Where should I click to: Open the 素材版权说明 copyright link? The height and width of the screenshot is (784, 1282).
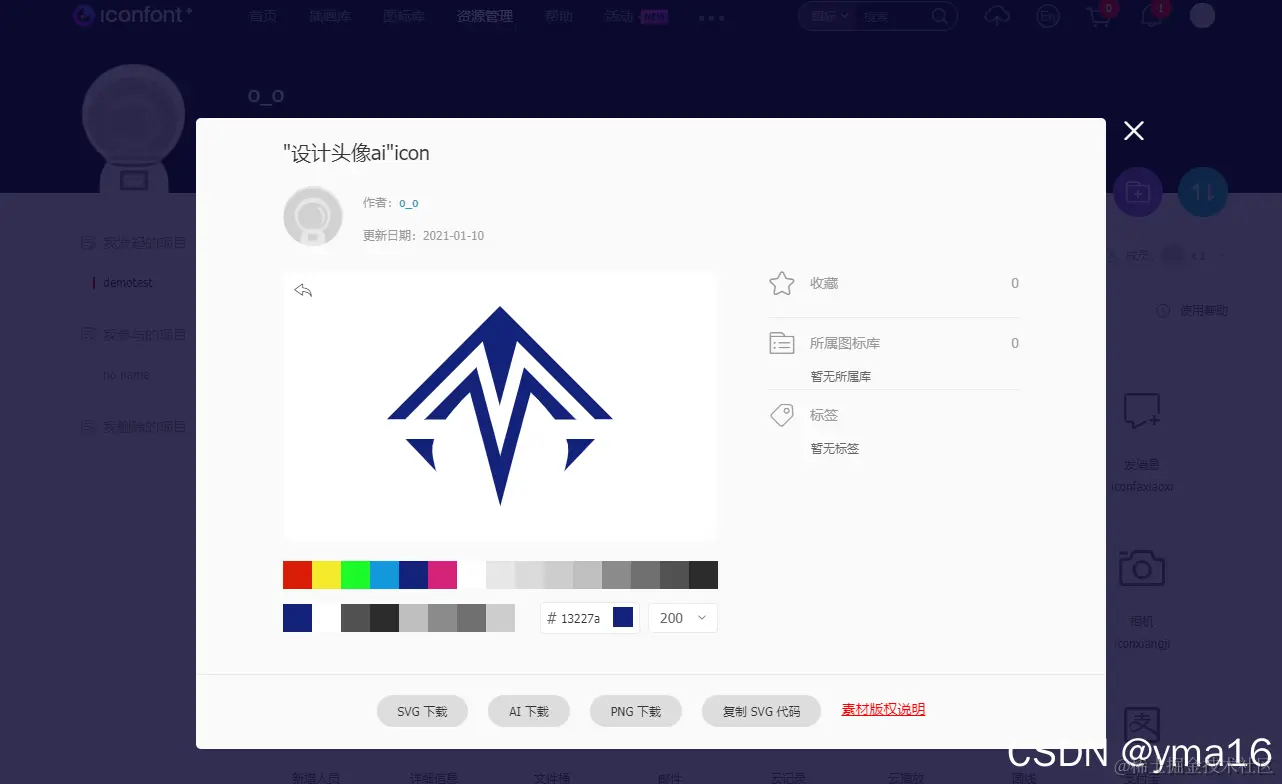[883, 708]
